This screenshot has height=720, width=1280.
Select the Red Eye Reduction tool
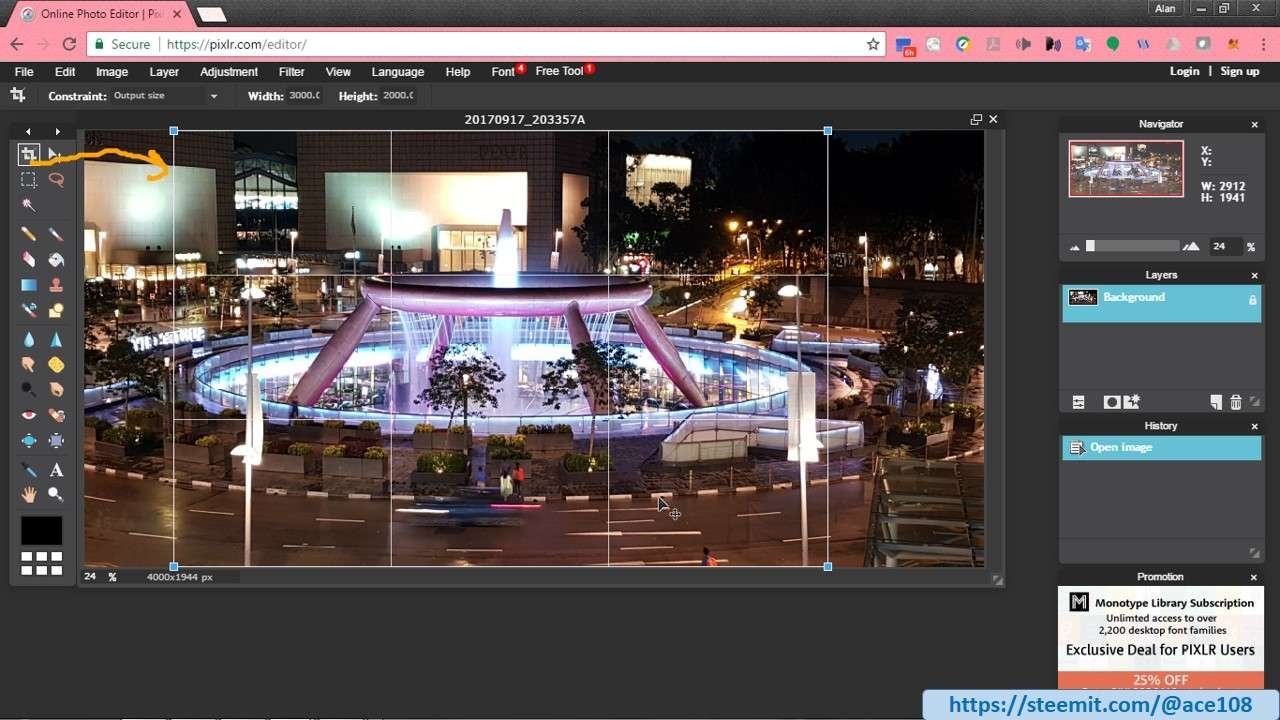point(28,415)
